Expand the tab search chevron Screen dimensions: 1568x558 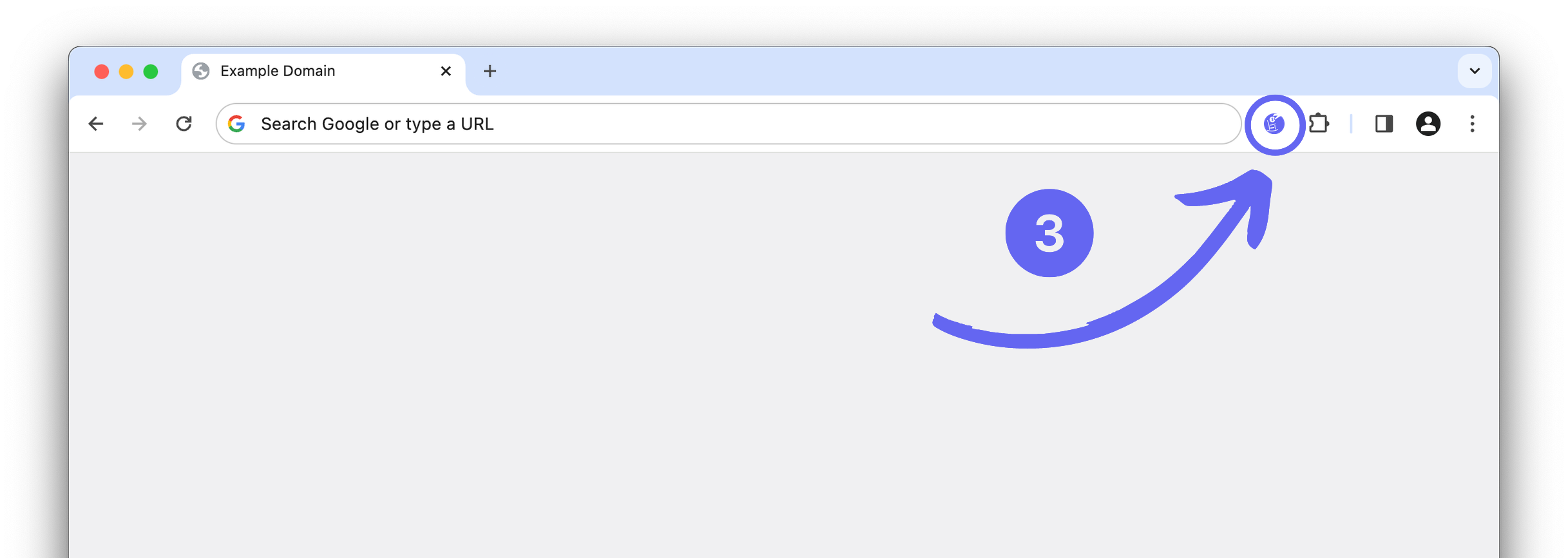1475,71
